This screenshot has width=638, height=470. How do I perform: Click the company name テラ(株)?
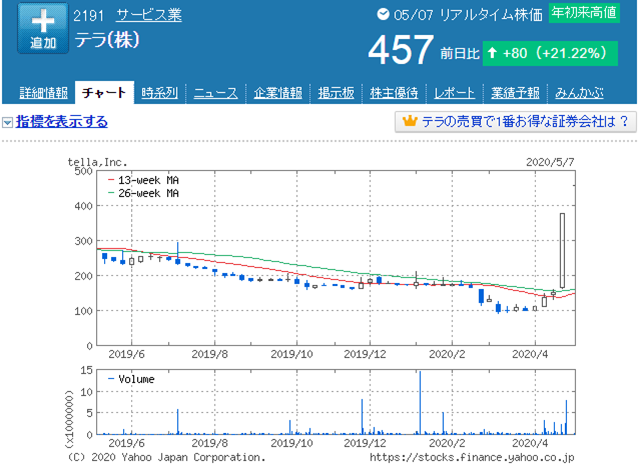(107, 40)
